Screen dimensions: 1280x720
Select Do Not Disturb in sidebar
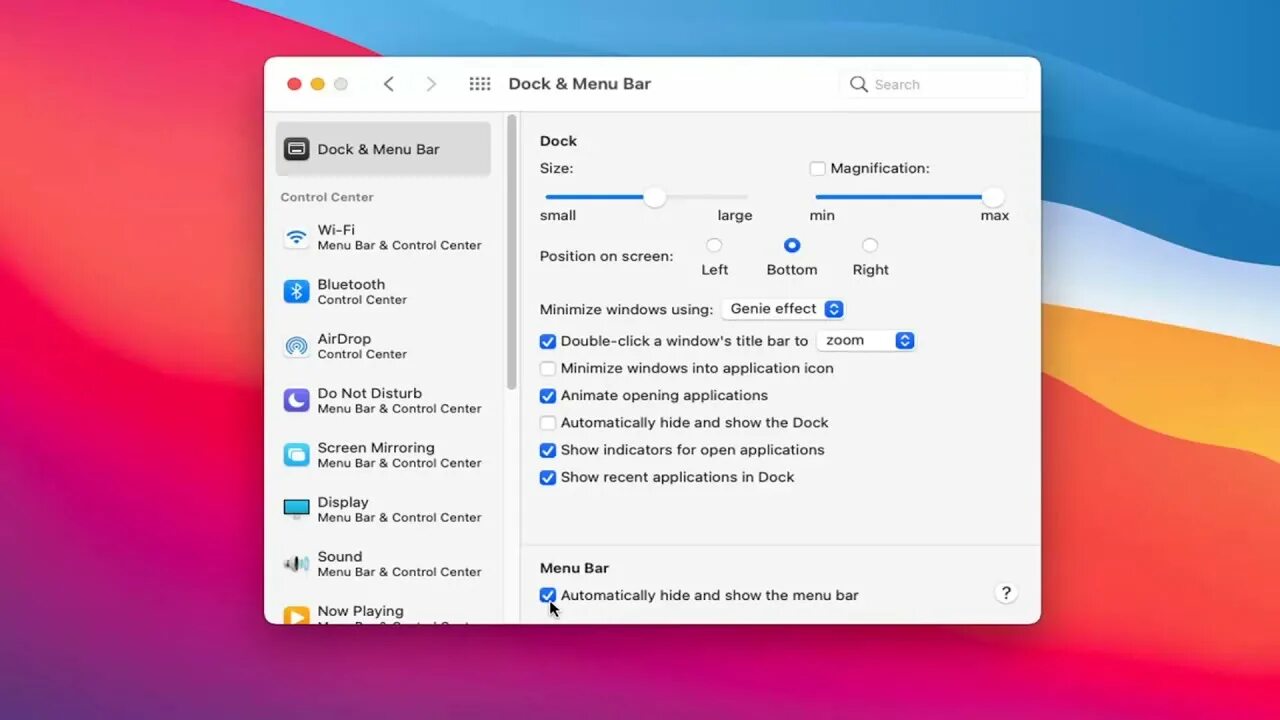383,400
